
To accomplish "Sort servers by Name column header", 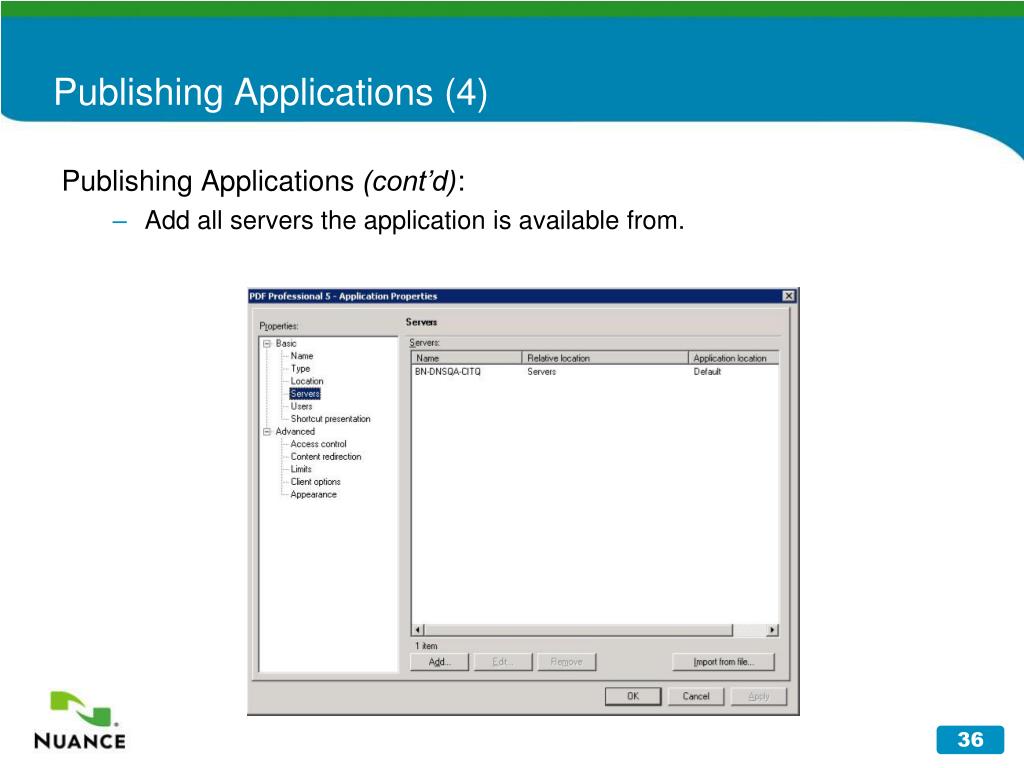I will click(x=466, y=358).
